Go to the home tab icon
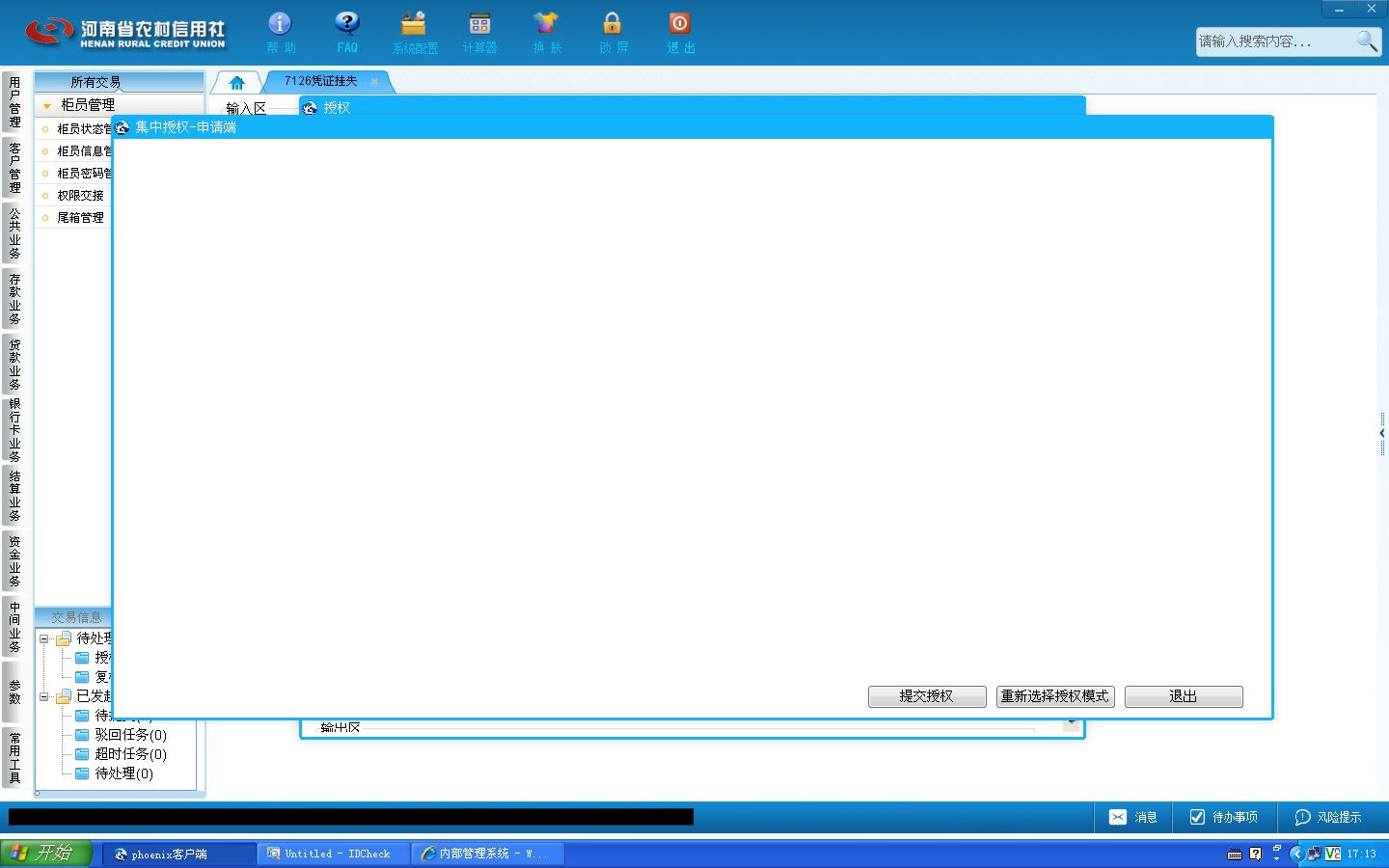Screen dimensions: 1389x868 [237, 83]
